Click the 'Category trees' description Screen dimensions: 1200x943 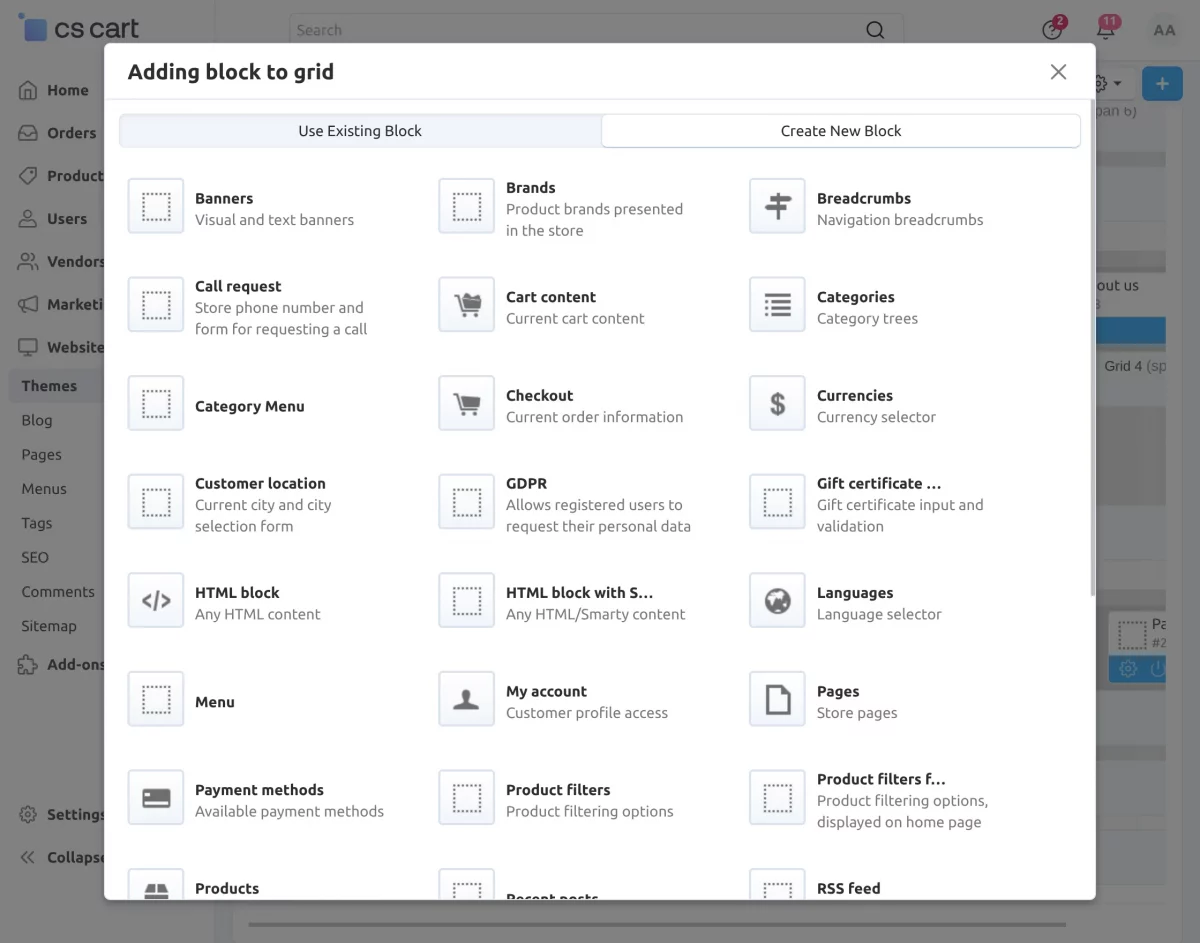point(867,319)
